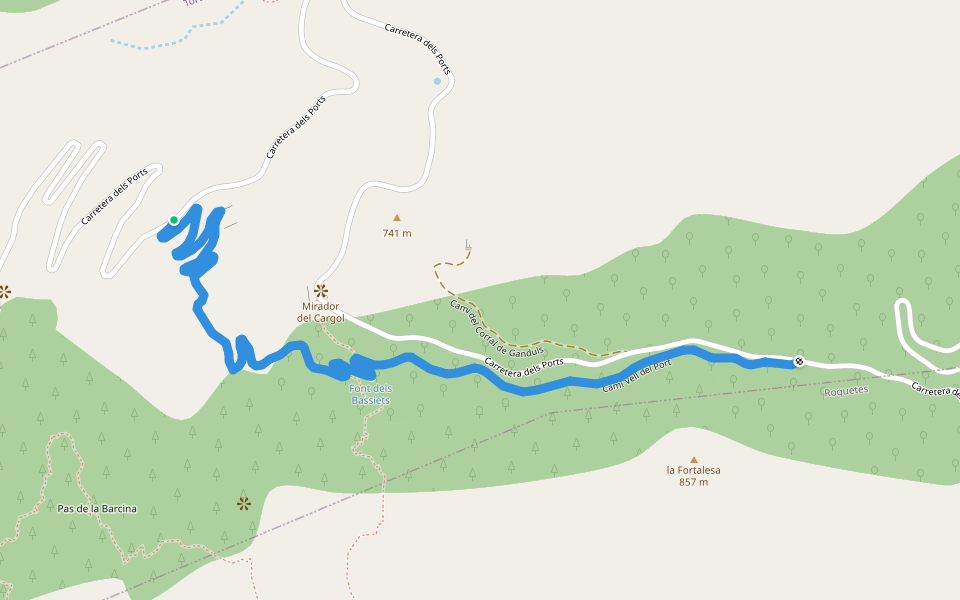Click the Font dels Bassiets spring label

pyautogui.click(x=370, y=394)
